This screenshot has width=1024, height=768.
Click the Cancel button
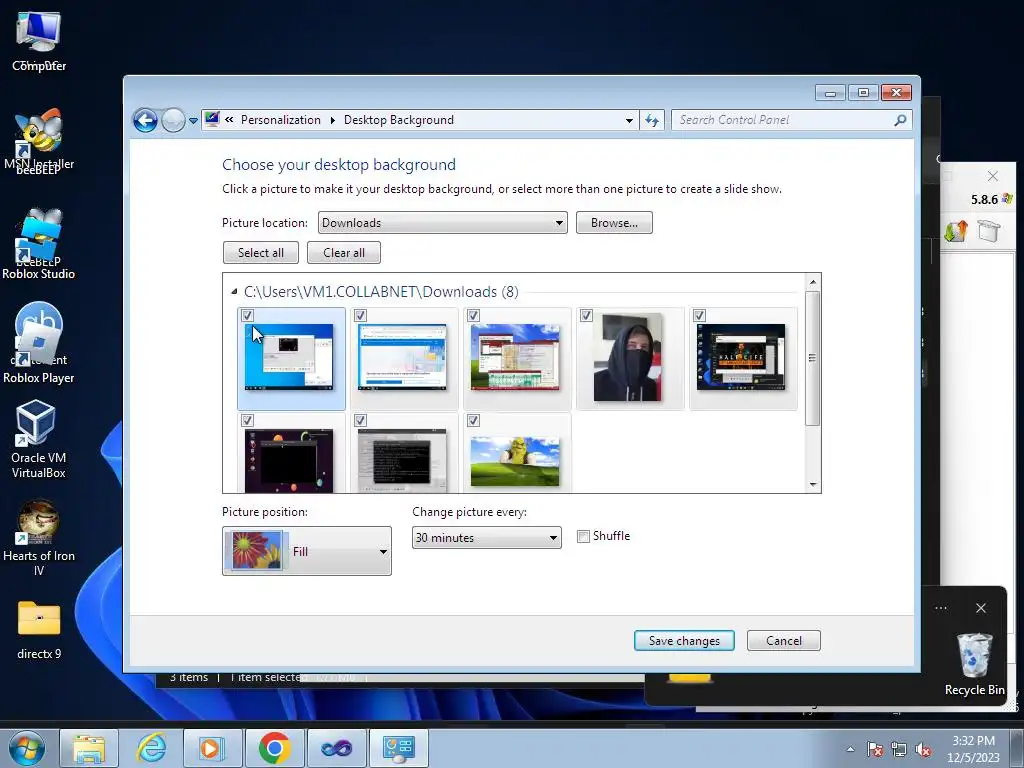(784, 641)
